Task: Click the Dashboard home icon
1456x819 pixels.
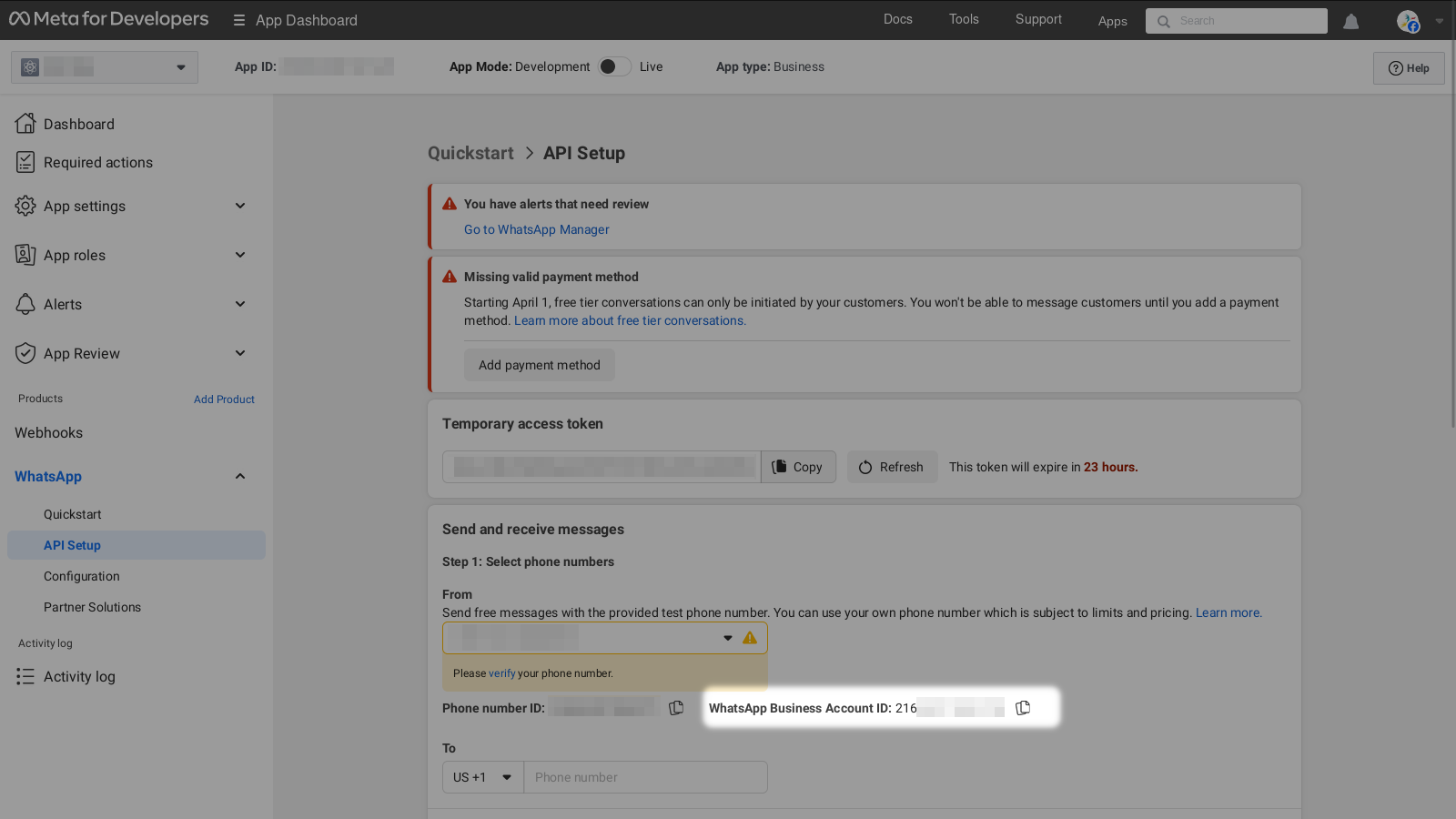Action: 25,123
